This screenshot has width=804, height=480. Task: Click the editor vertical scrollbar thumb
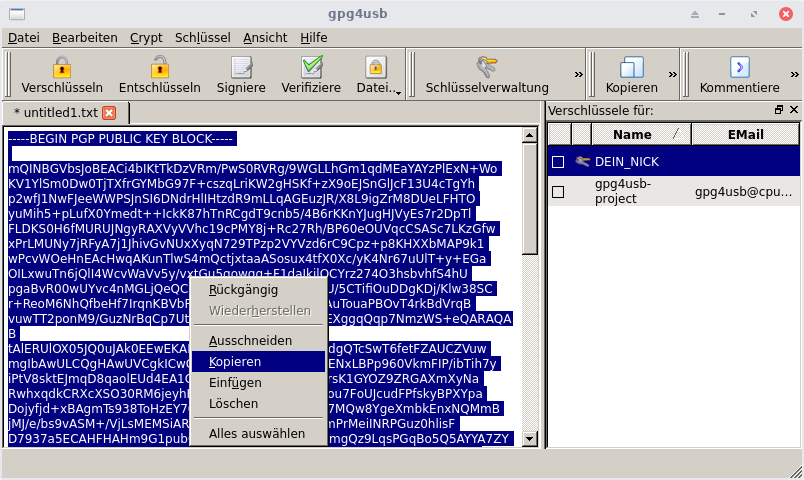pos(529,198)
